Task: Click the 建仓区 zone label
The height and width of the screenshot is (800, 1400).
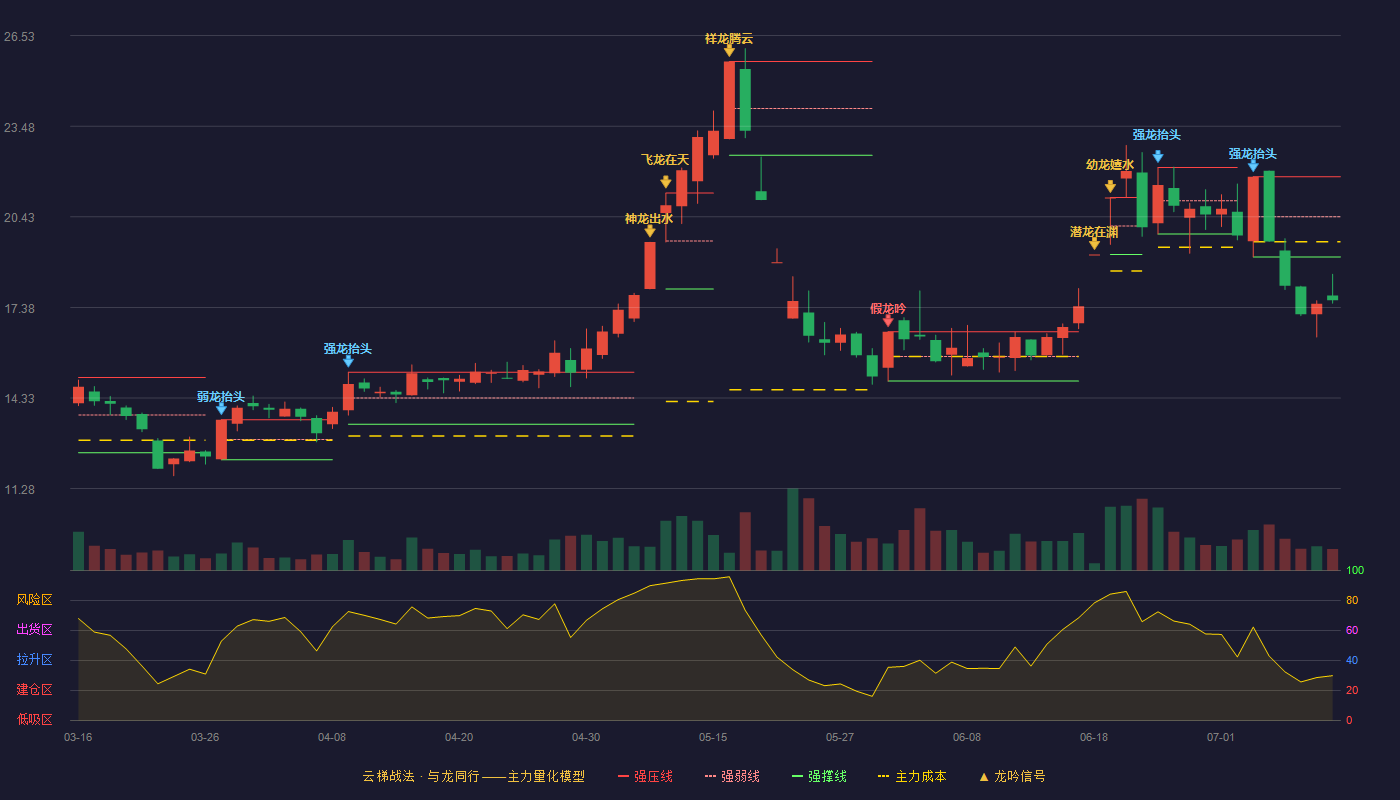Action: tap(34, 690)
